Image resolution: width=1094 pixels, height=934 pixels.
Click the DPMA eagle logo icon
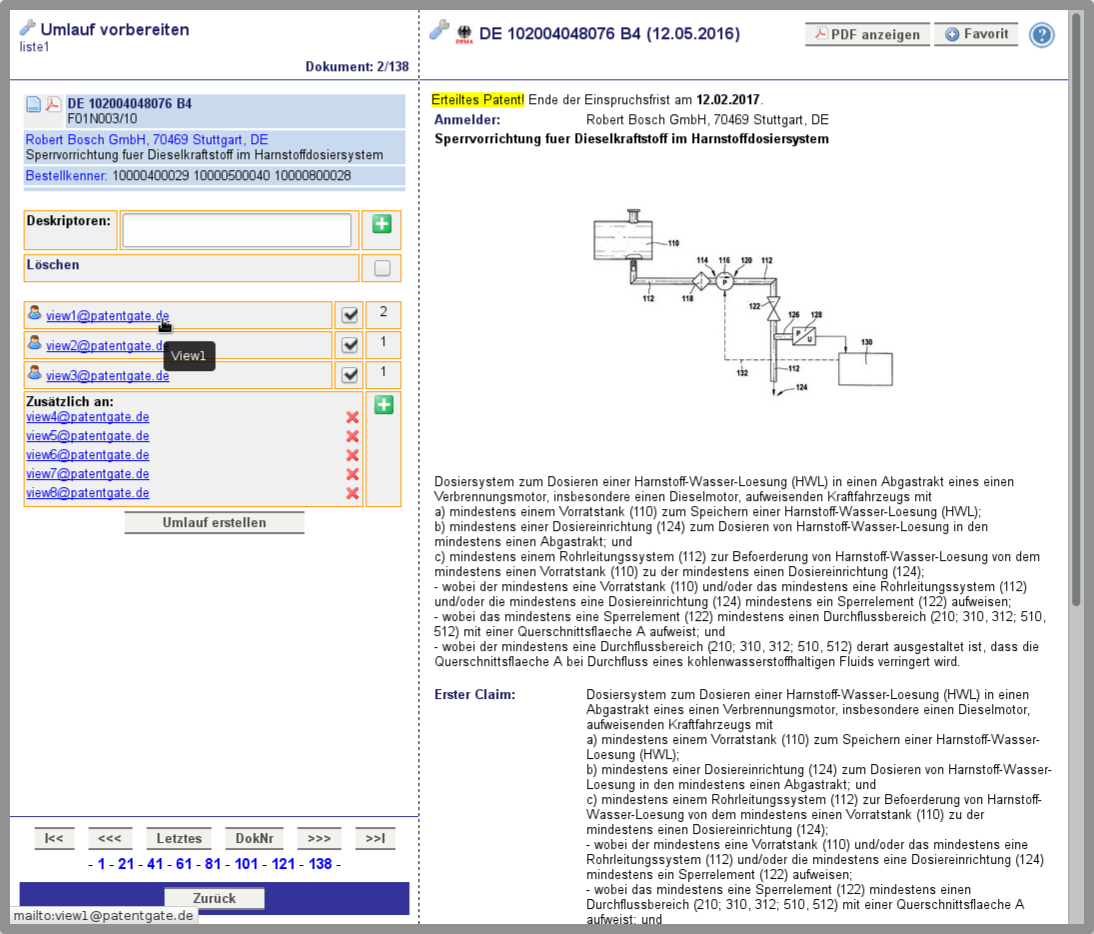pyautogui.click(x=464, y=34)
